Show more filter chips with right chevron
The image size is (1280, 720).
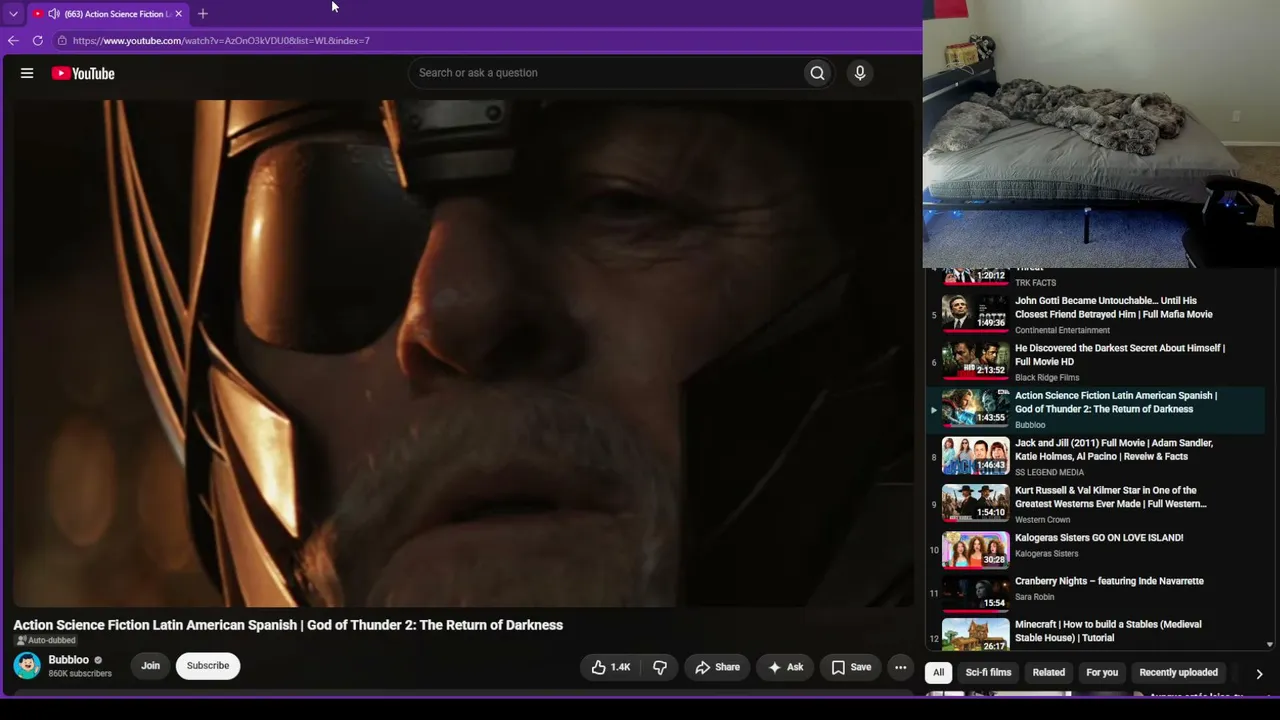1259,674
